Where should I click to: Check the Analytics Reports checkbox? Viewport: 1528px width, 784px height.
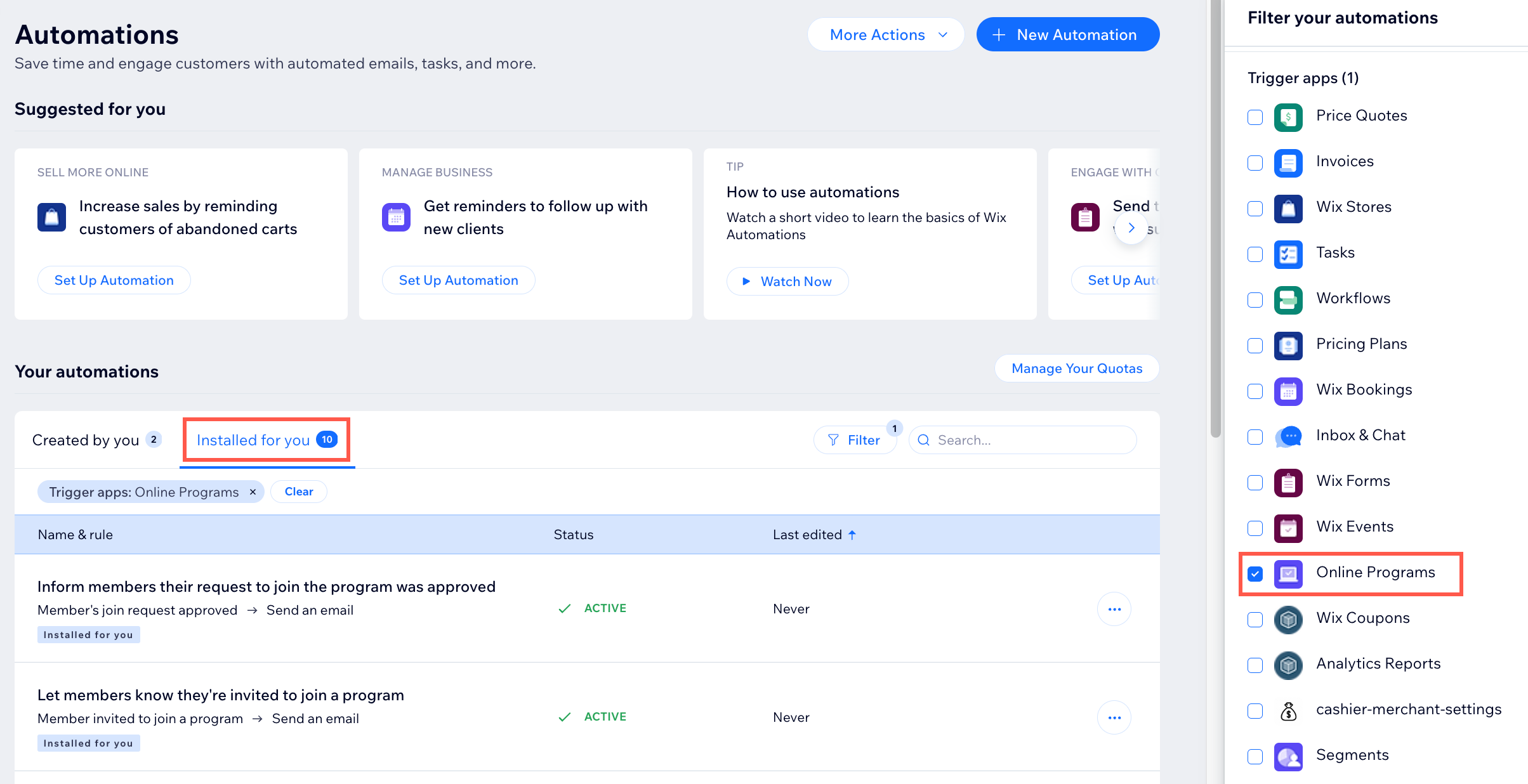point(1255,665)
